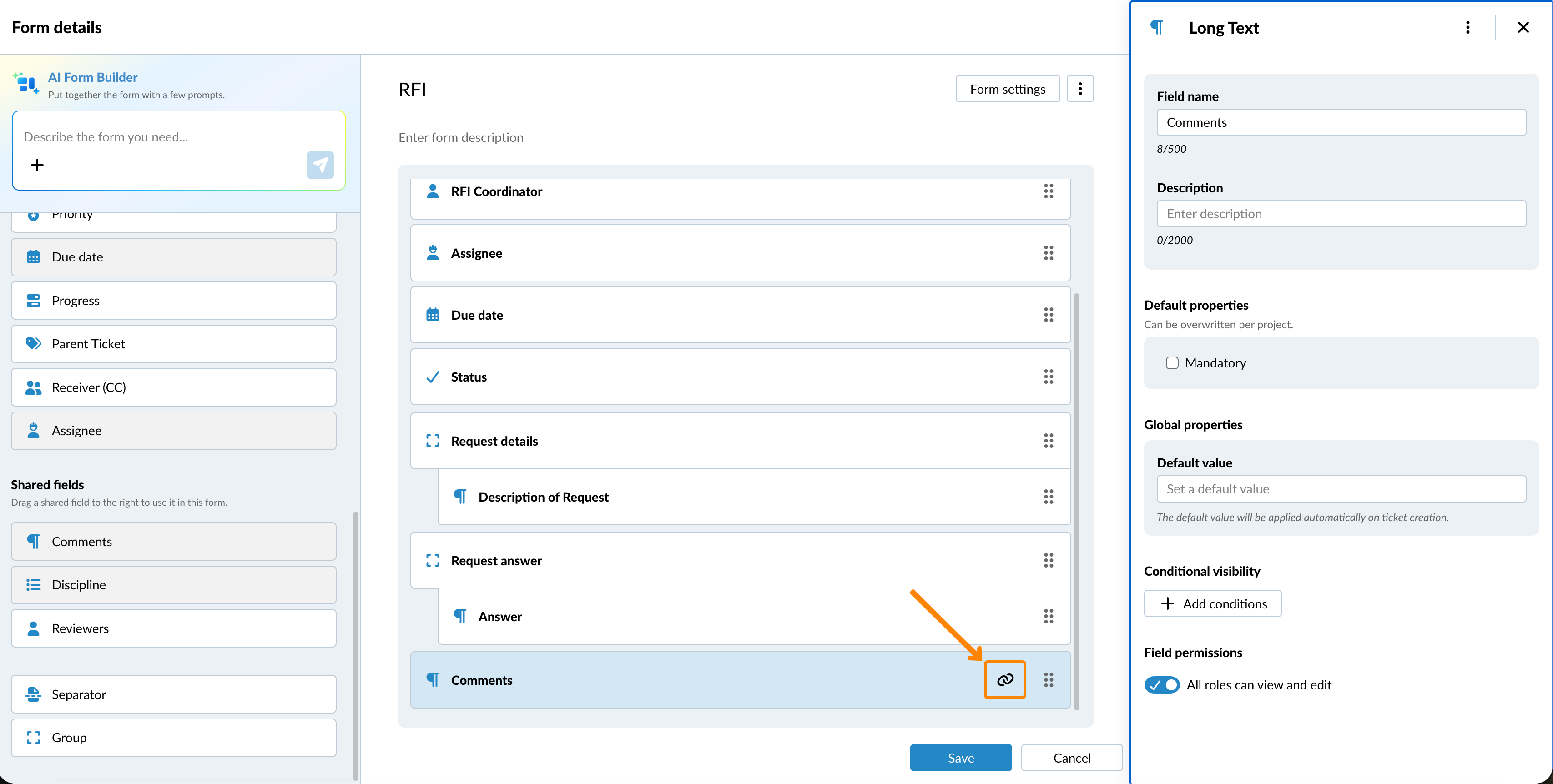Screen dimensions: 1553x784
Task: Select the Request answer group row
Action: pos(740,560)
